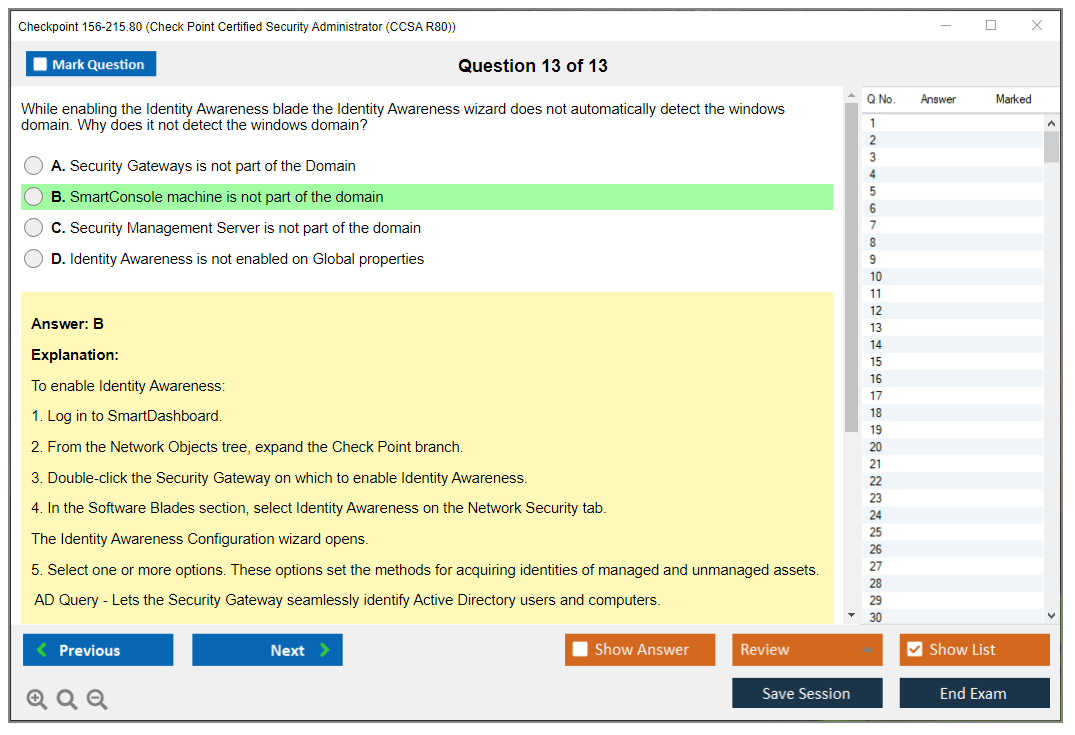
Task: Click the explanation panel scroll down arrow
Action: coord(851,615)
